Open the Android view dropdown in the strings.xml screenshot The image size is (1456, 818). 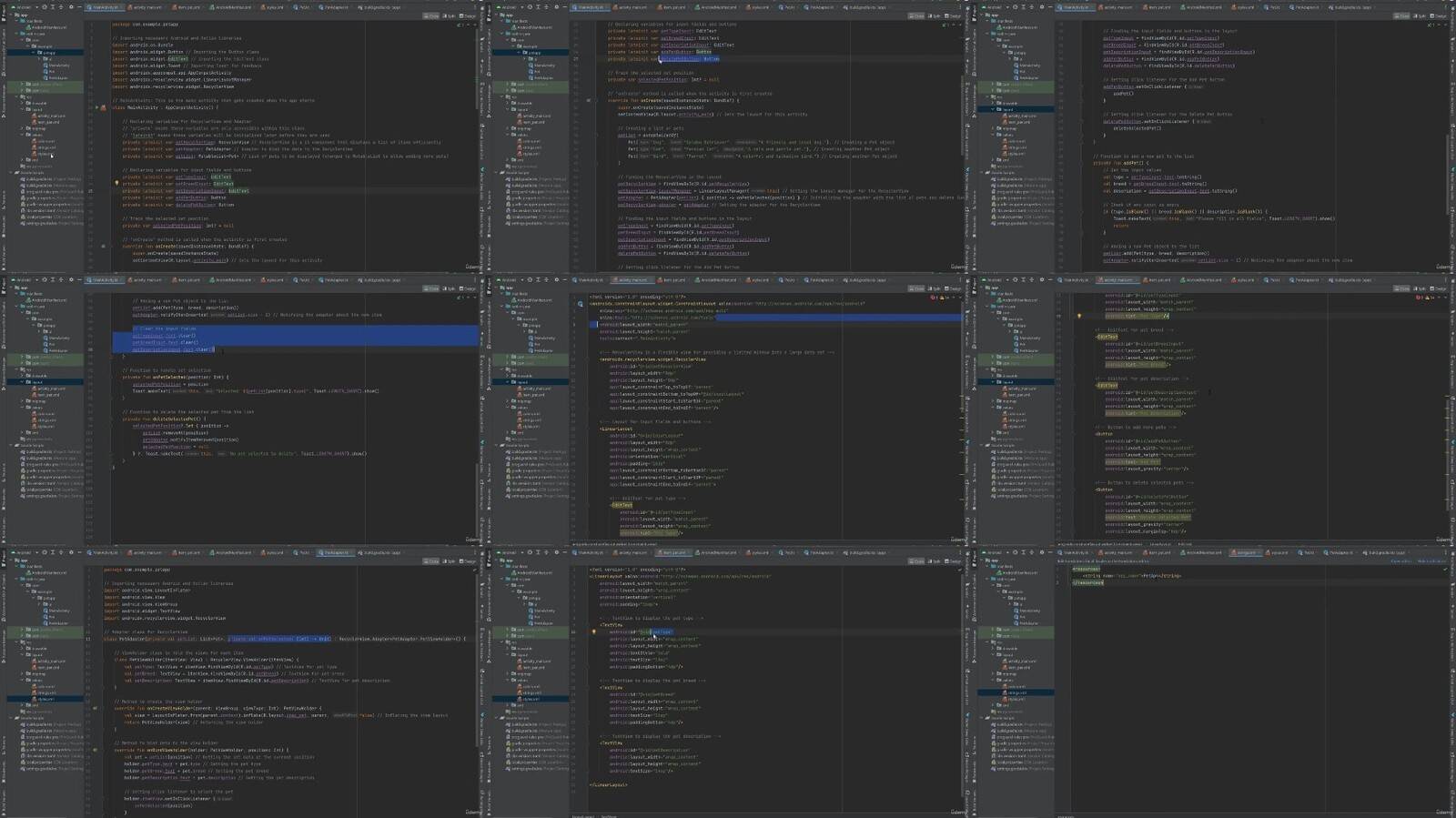pyautogui.click(x=995, y=552)
